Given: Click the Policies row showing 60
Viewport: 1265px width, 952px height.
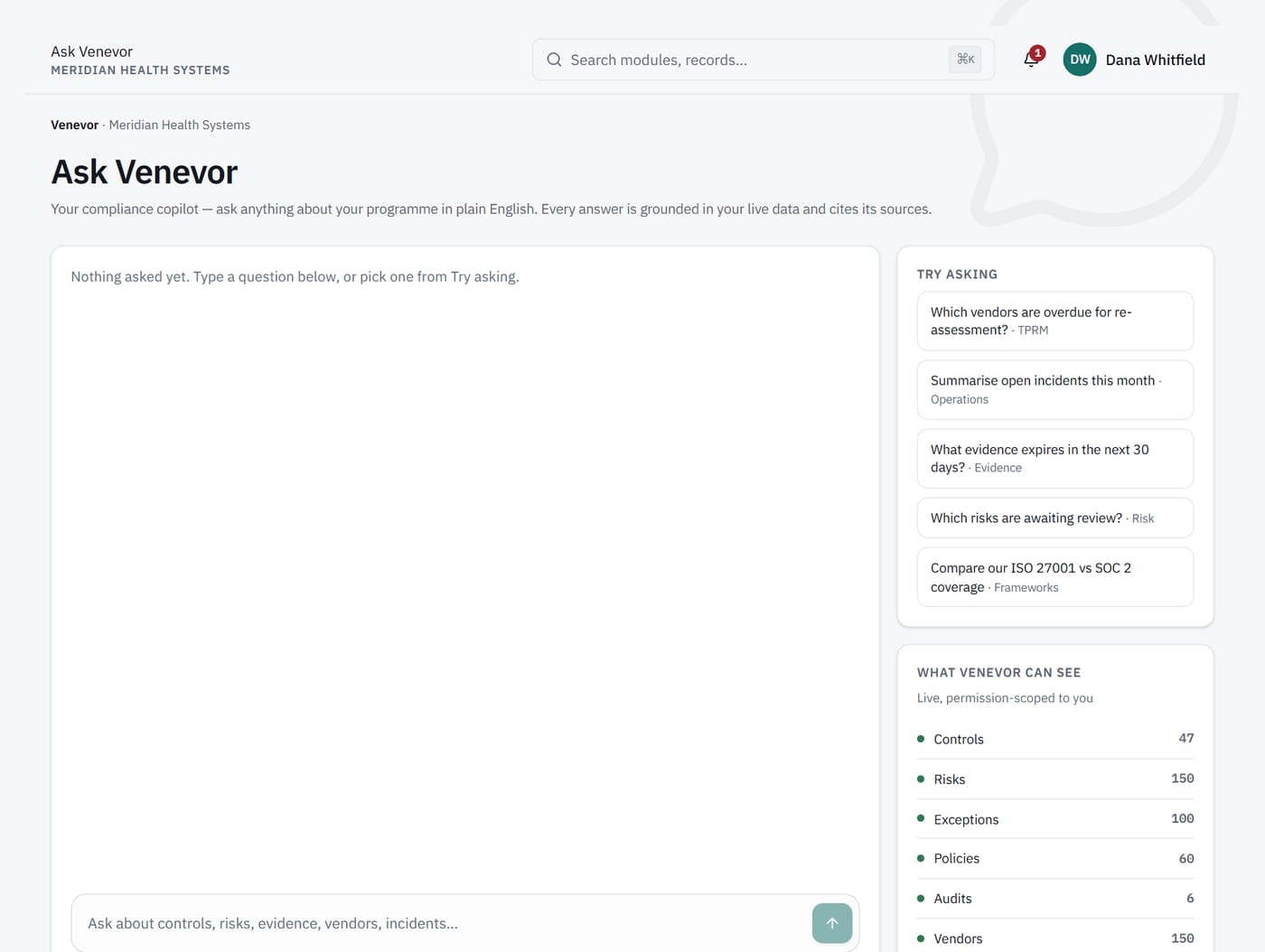Looking at the screenshot, I should coord(1055,858).
